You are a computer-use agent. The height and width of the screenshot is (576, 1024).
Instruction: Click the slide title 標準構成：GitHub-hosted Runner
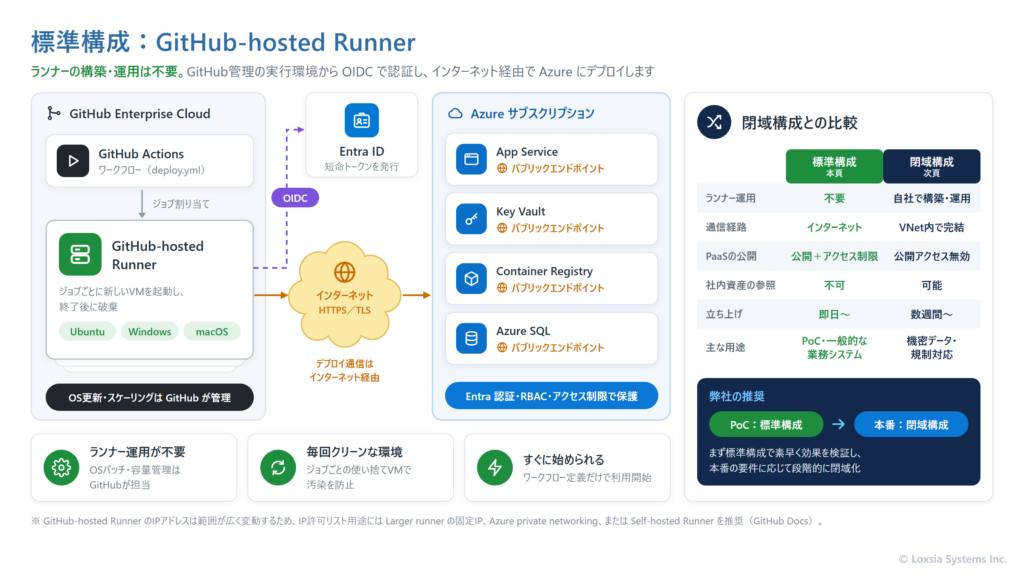[223, 42]
